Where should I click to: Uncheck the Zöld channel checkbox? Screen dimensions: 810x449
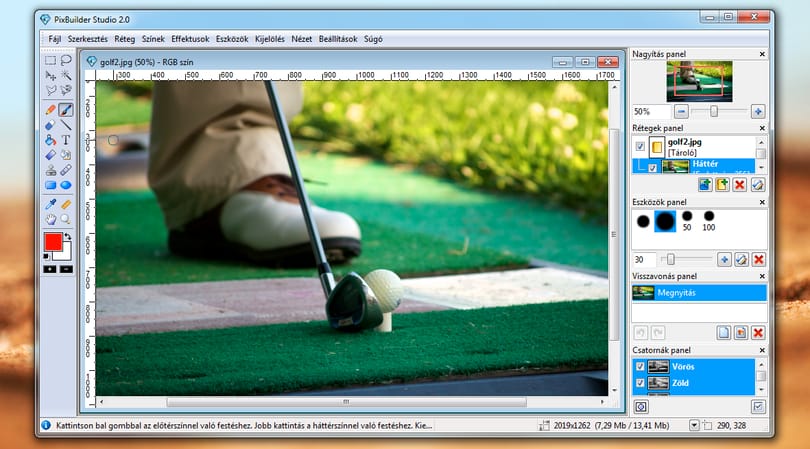coord(640,383)
